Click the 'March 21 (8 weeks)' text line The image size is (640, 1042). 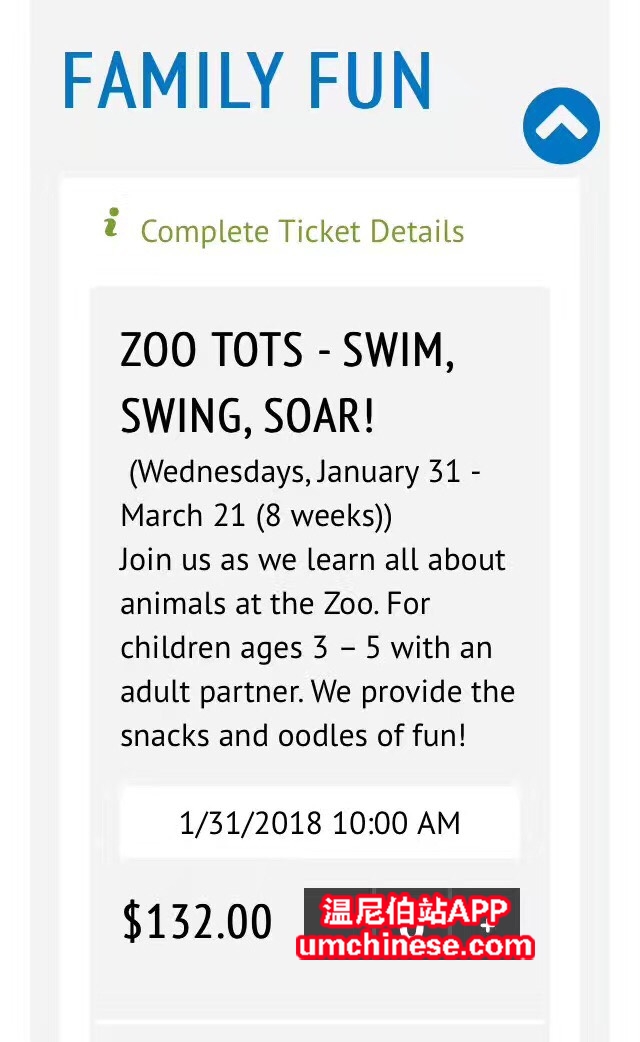(257, 516)
